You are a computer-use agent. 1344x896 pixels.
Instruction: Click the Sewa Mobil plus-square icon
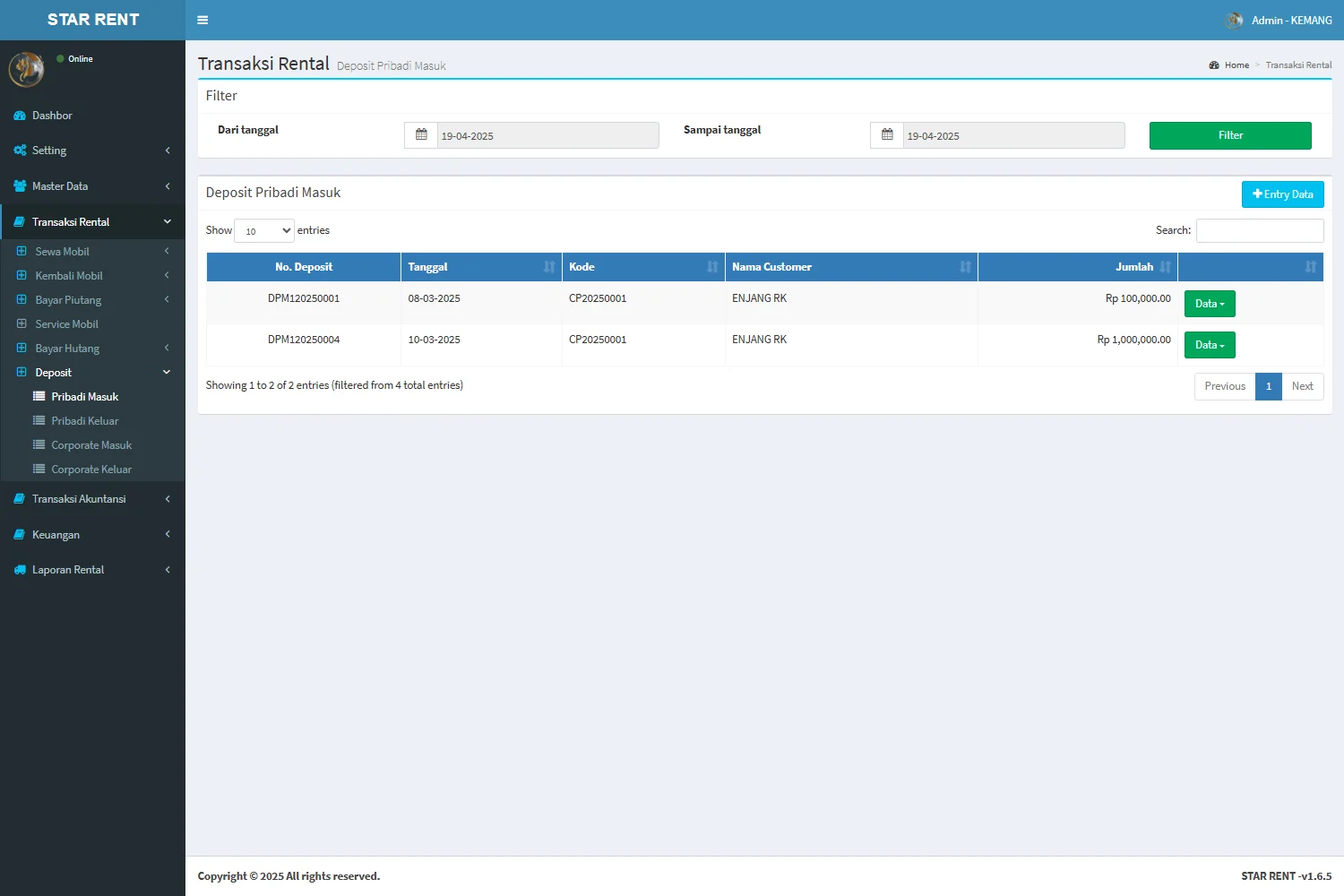22,252
